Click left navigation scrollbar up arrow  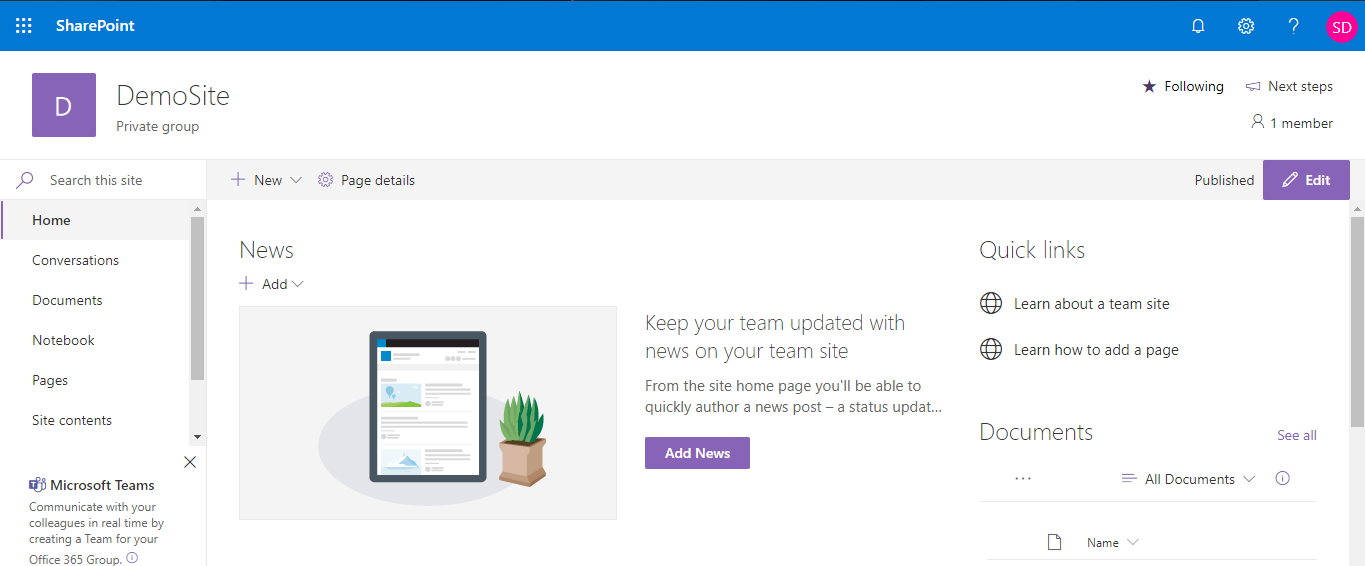197,209
